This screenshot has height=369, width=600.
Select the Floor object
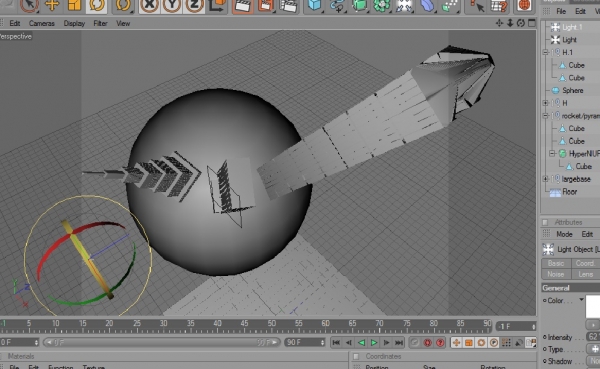tap(569, 191)
